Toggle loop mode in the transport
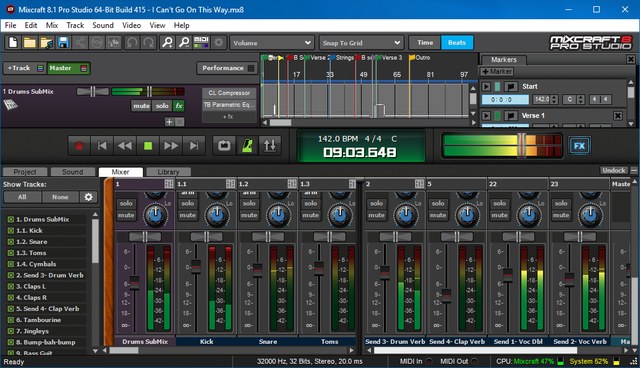 pyautogui.click(x=224, y=146)
